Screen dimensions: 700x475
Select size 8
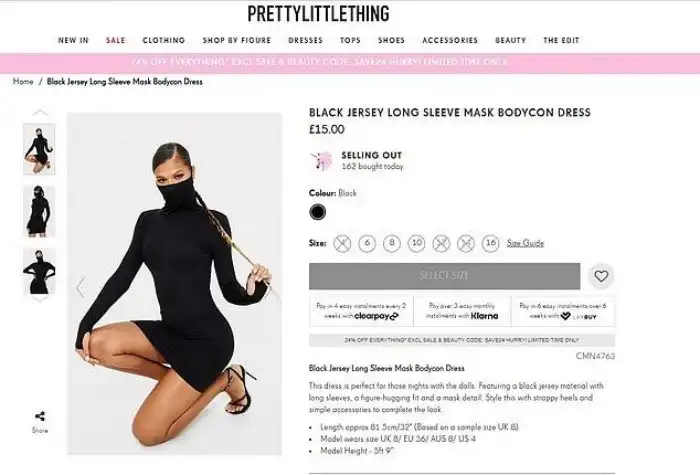tap(392, 243)
